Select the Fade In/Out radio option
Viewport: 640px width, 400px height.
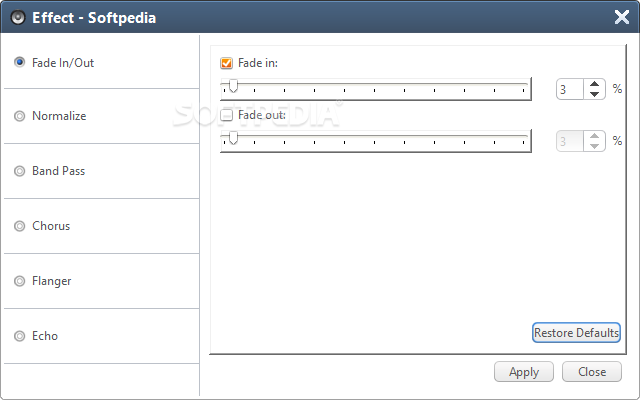(x=19, y=62)
